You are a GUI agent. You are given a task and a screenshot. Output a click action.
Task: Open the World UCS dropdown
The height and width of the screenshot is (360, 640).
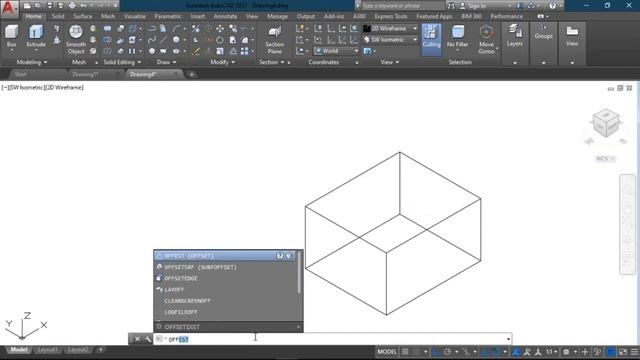pos(336,51)
